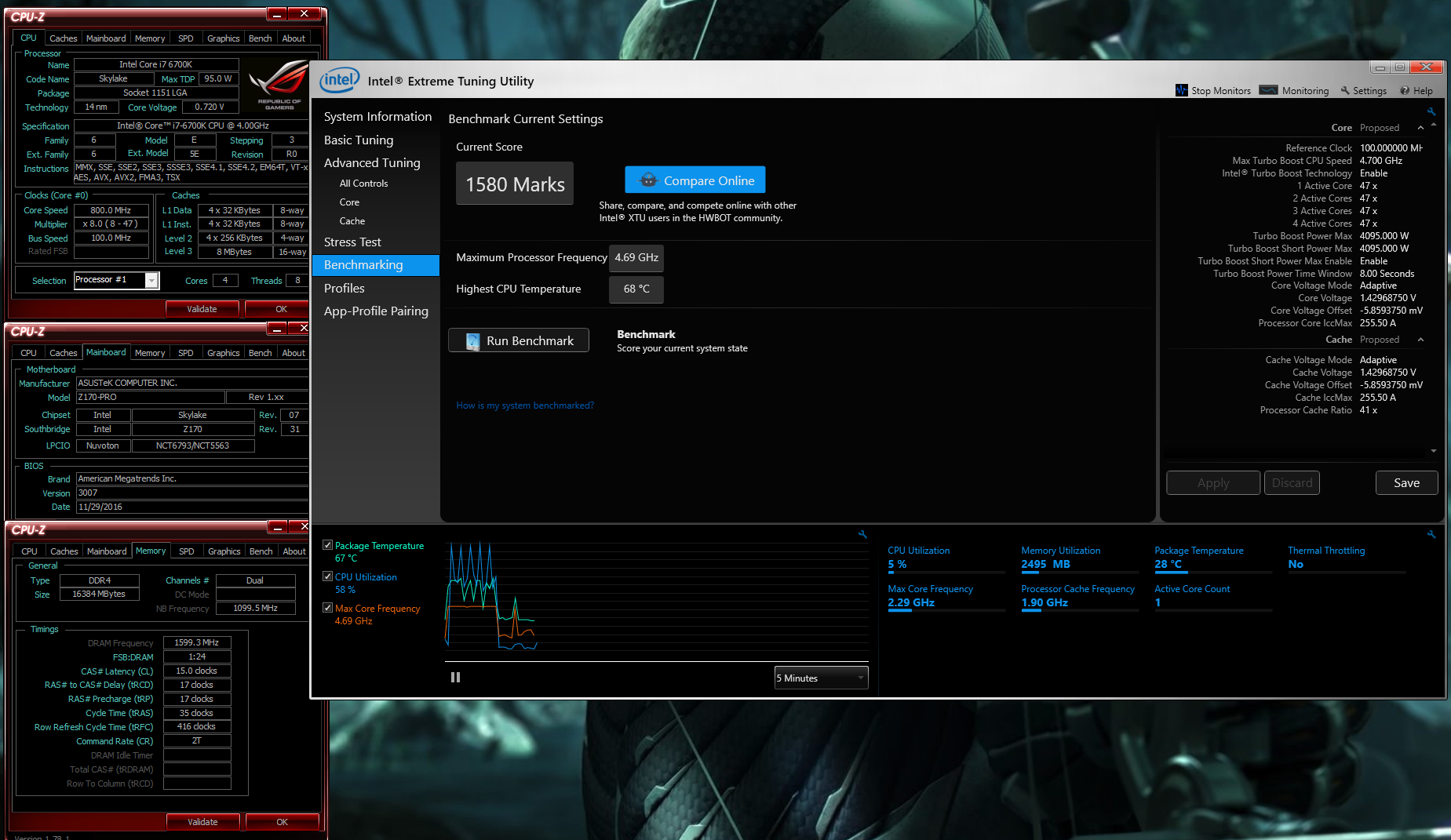Open Graphics tab in bottom CPU-Z window
This screenshot has height=840, width=1451.
(x=224, y=551)
